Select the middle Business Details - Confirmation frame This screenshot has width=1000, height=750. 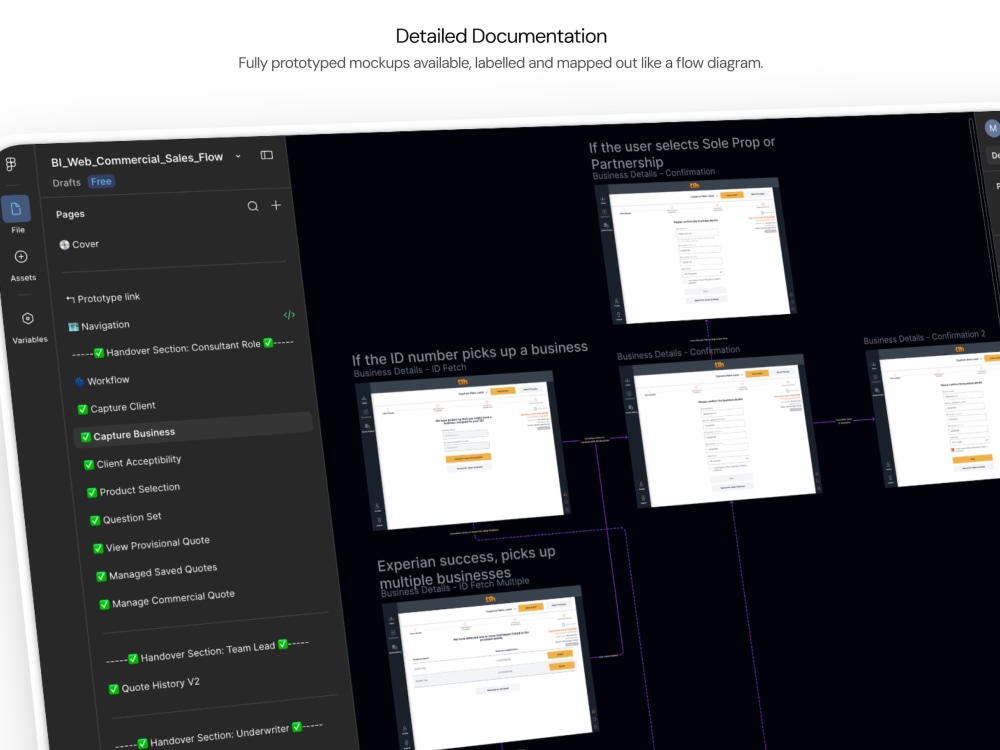tap(719, 432)
